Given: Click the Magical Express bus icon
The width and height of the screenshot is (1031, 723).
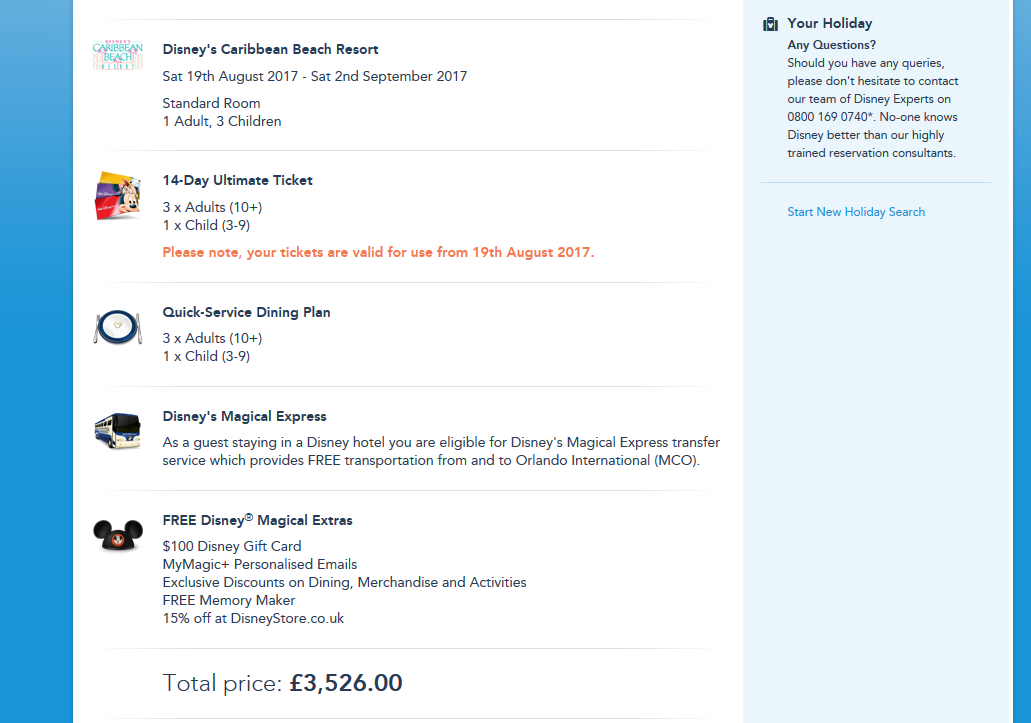Looking at the screenshot, I should click(118, 430).
